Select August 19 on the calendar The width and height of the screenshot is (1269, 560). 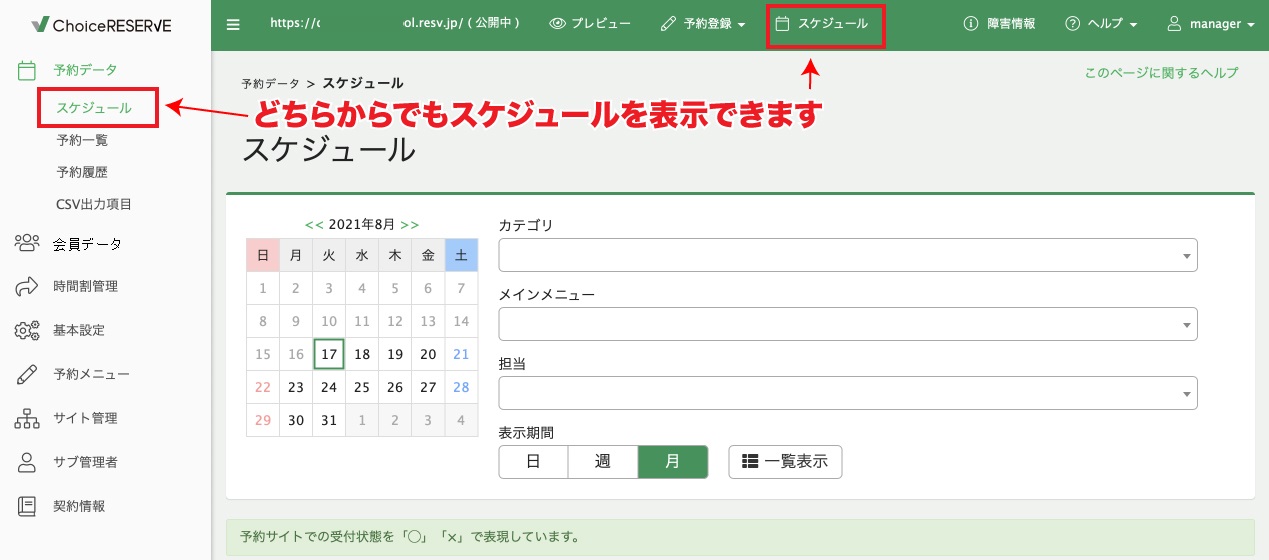pyautogui.click(x=395, y=354)
